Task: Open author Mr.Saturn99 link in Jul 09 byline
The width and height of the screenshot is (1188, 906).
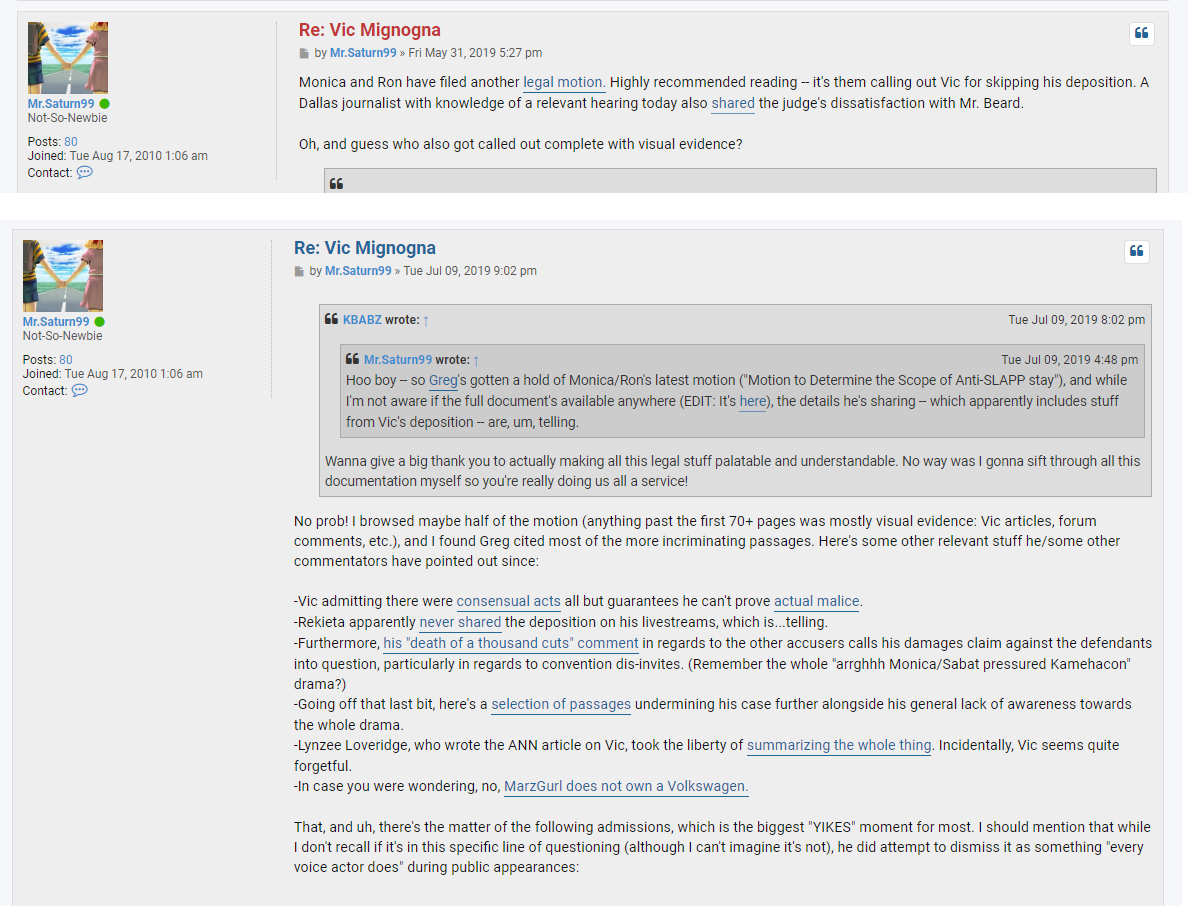Action: pyautogui.click(x=358, y=271)
